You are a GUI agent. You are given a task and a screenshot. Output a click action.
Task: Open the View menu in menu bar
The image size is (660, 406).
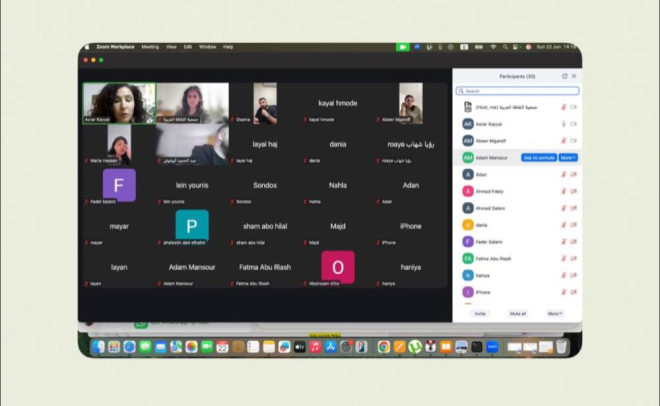(171, 46)
